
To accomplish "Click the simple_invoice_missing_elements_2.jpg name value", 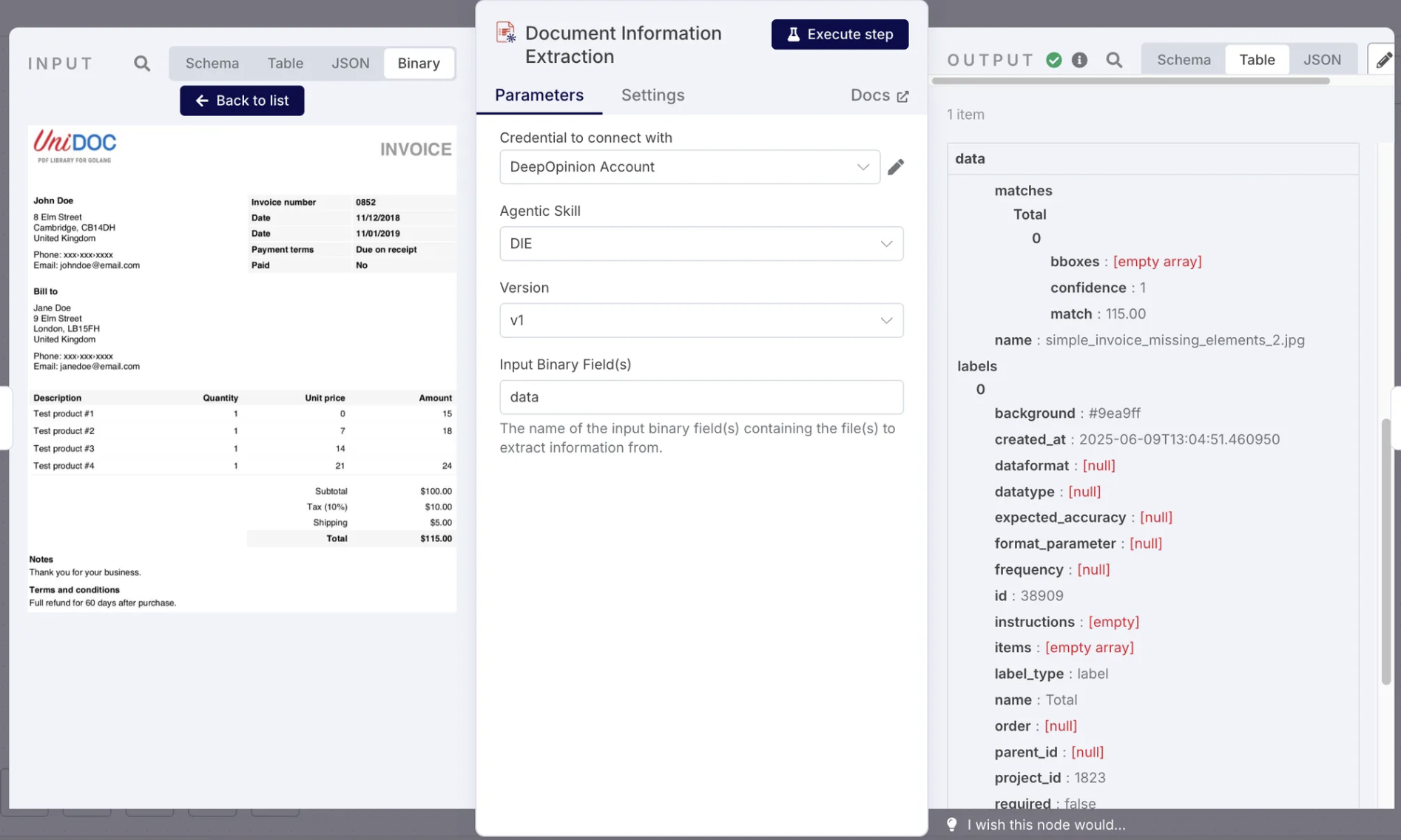I will [x=1175, y=340].
